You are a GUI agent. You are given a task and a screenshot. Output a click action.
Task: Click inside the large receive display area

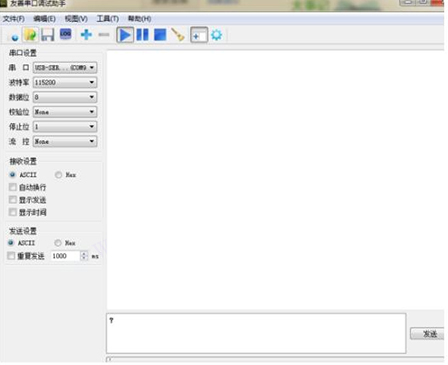275,180
